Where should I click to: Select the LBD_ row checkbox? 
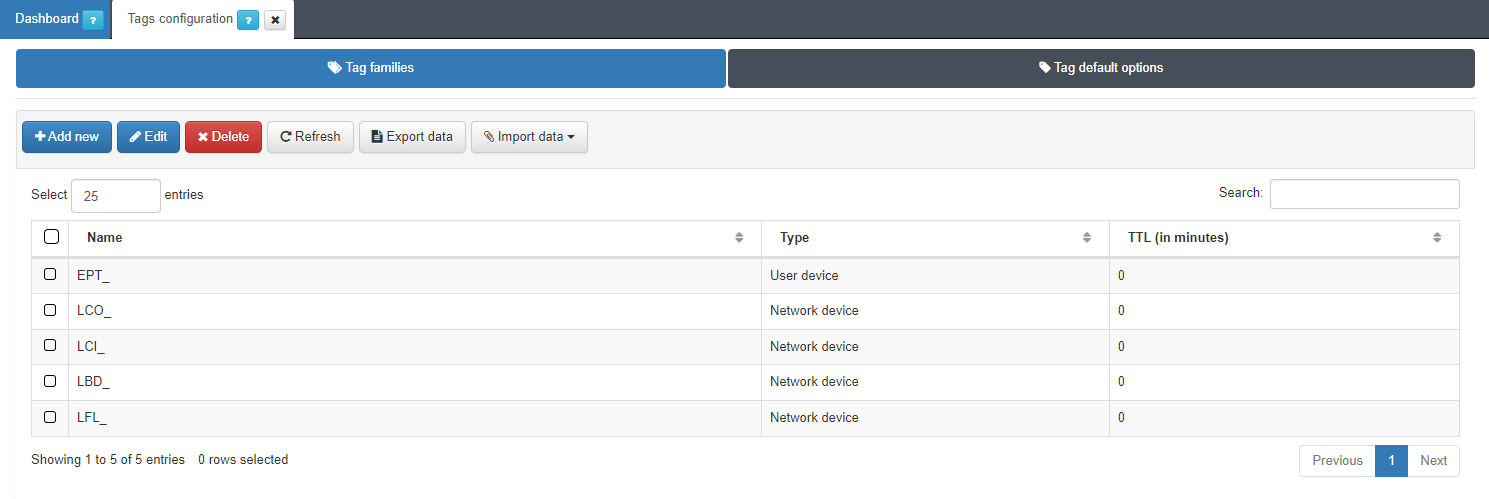click(50, 381)
